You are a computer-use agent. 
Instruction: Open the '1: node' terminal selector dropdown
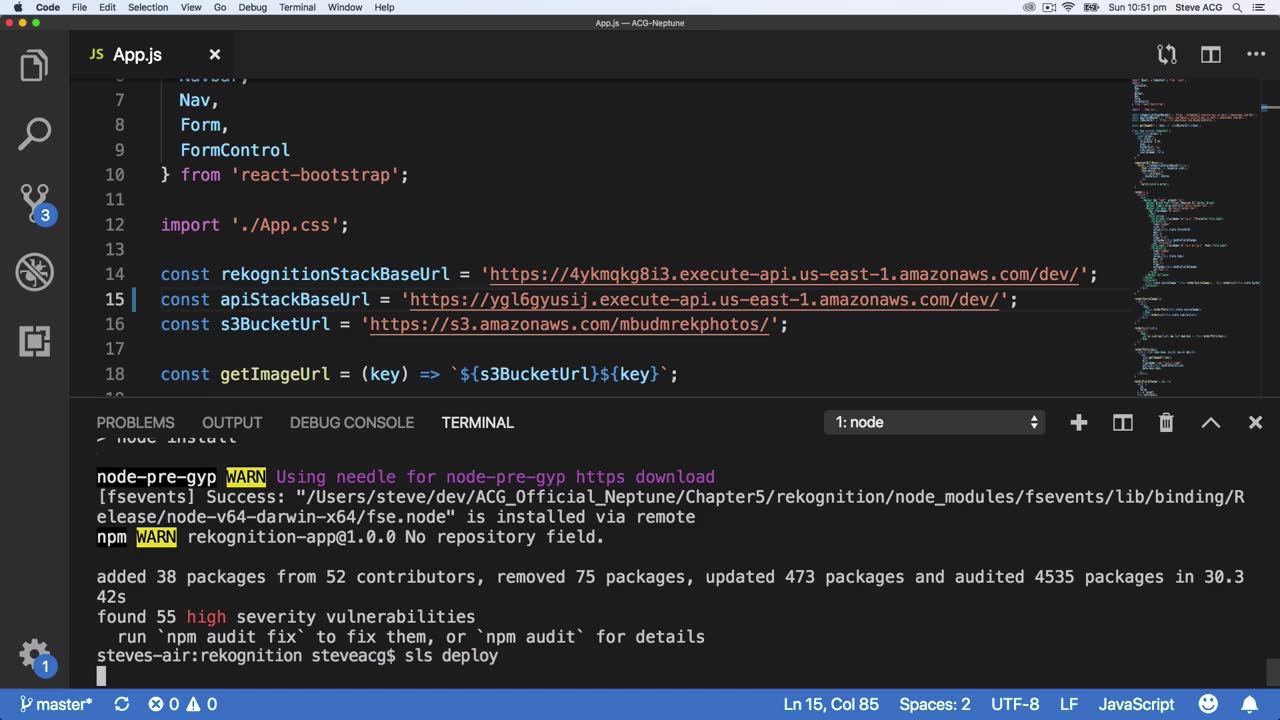(x=935, y=423)
